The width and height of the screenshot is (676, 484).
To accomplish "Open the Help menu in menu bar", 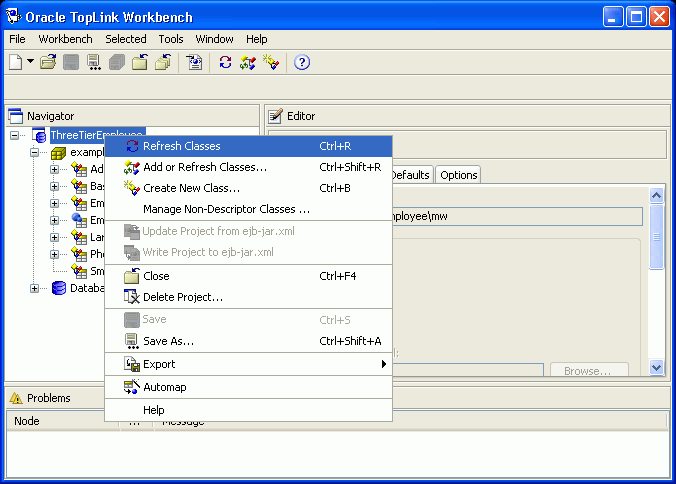I will tap(257, 39).
